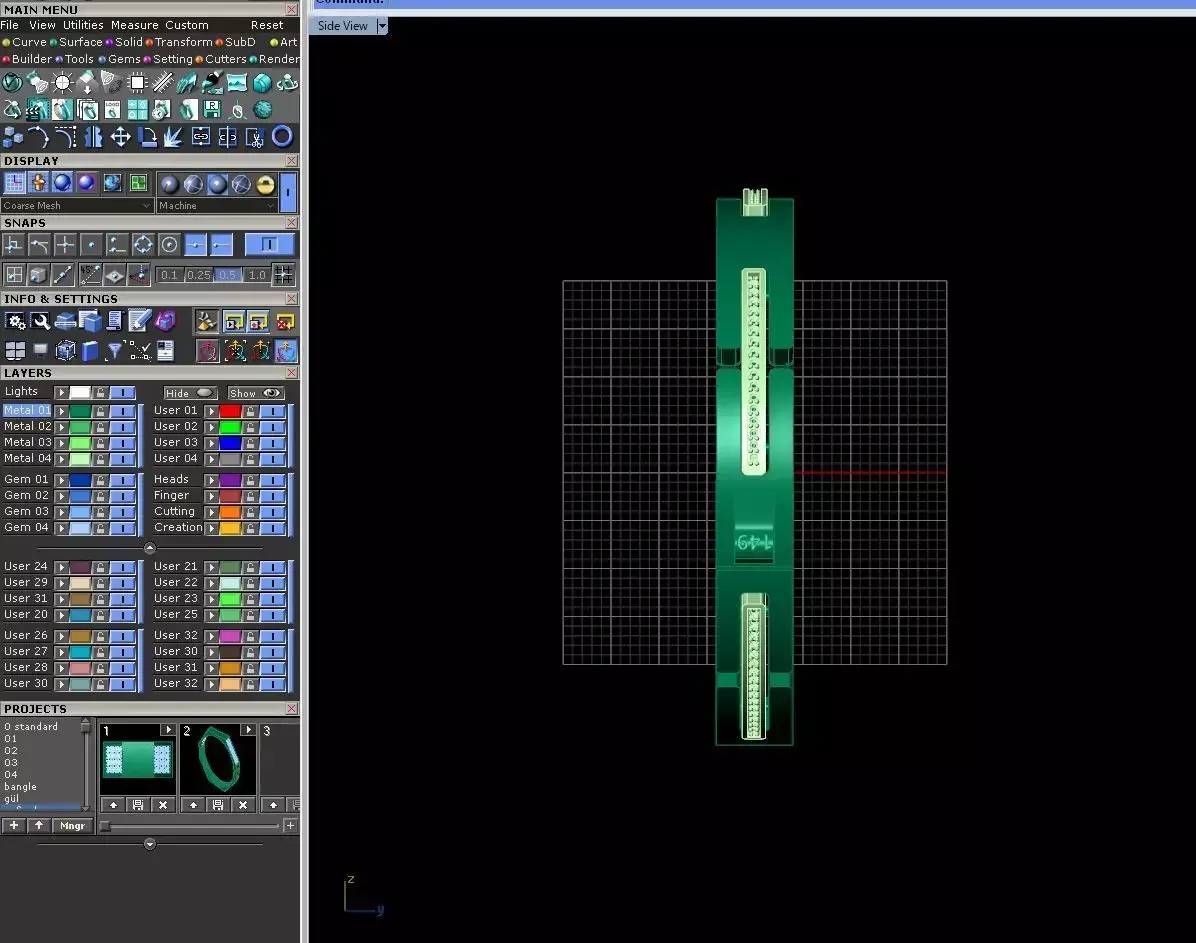This screenshot has height=943, width=1196.
Task: Open the Machine display dropdown
Action: point(217,206)
